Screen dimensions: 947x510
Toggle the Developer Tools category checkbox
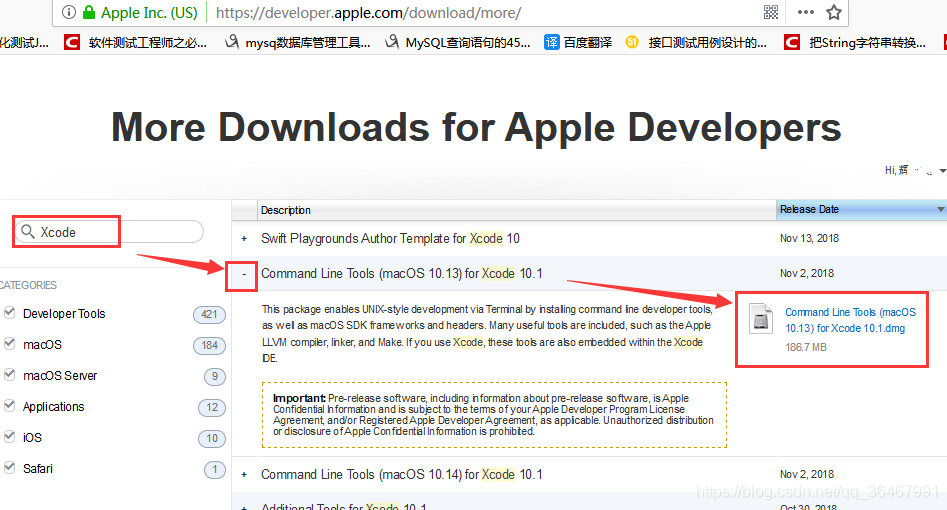click(10, 312)
